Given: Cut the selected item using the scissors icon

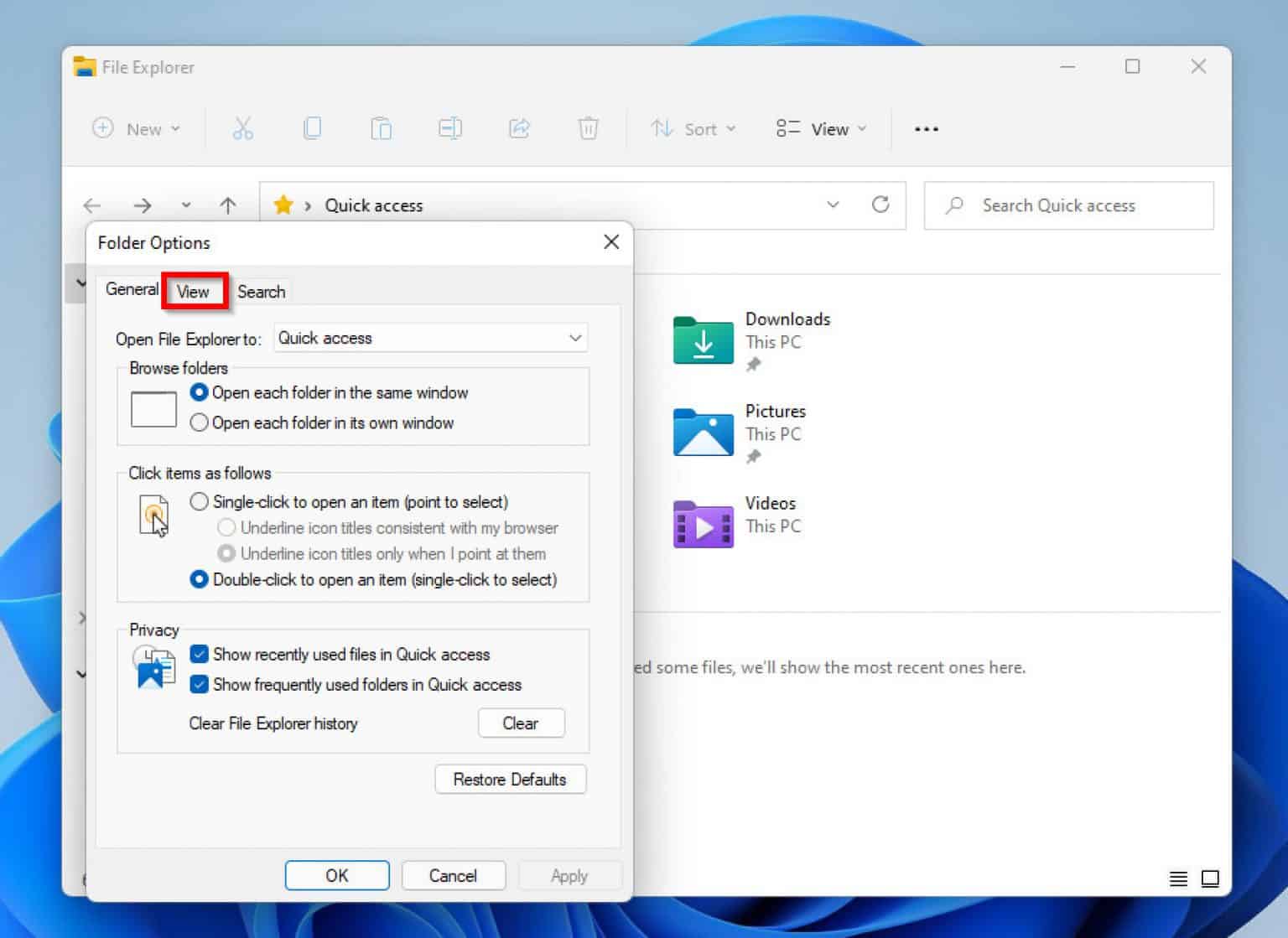Looking at the screenshot, I should coord(243,128).
